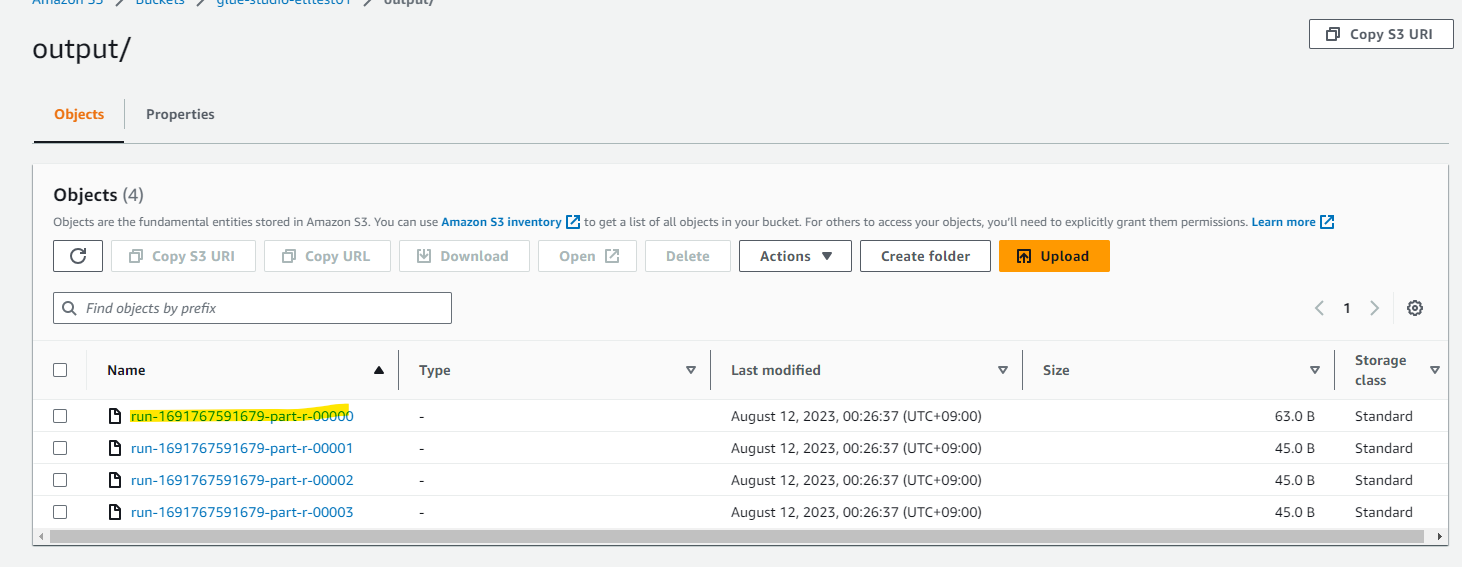Go to previous page with left chevron
The height and width of the screenshot is (567, 1462).
click(x=1320, y=308)
